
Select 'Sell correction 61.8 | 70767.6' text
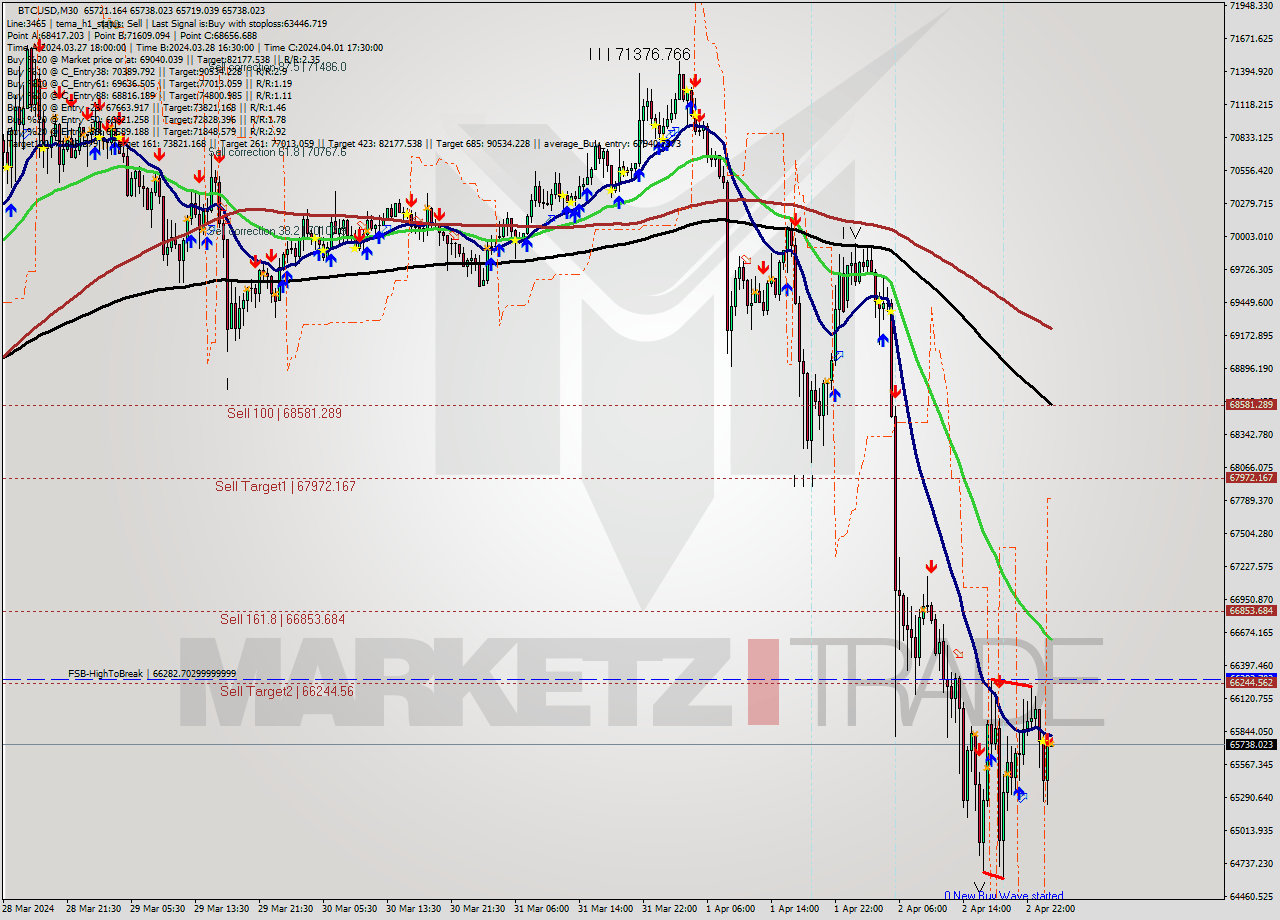click(277, 152)
